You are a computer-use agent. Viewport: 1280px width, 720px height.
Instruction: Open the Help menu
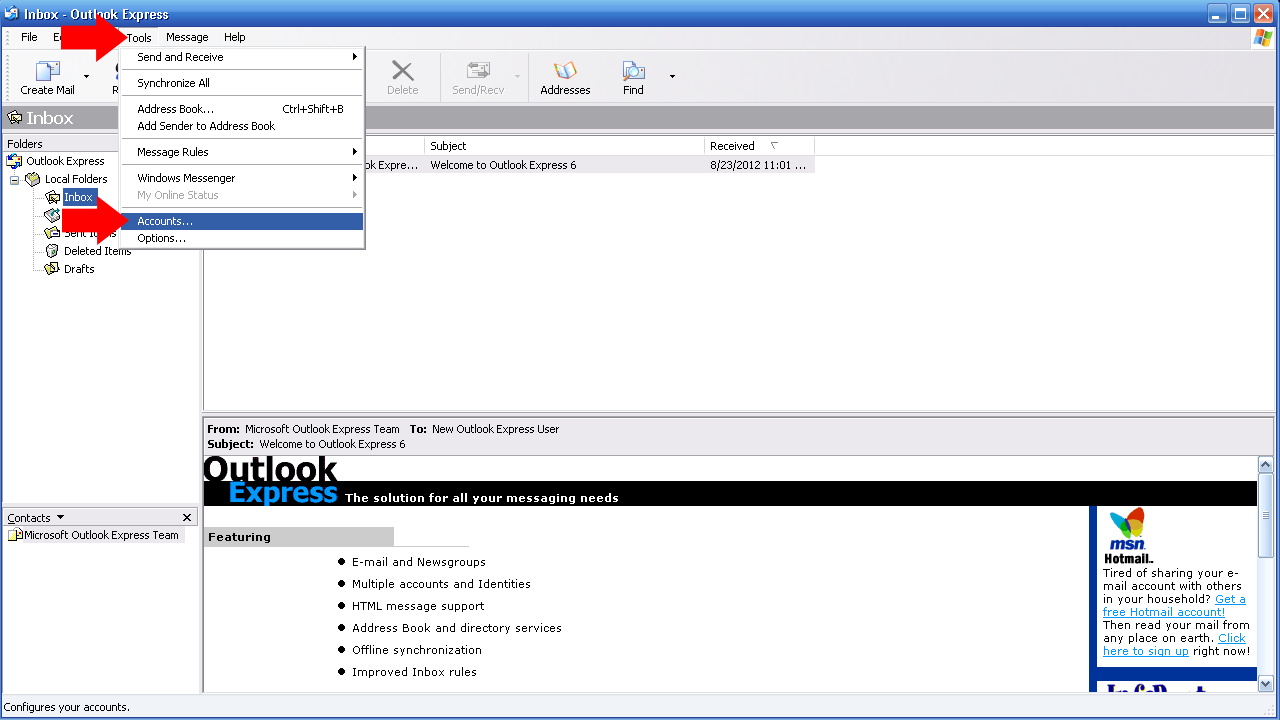235,37
